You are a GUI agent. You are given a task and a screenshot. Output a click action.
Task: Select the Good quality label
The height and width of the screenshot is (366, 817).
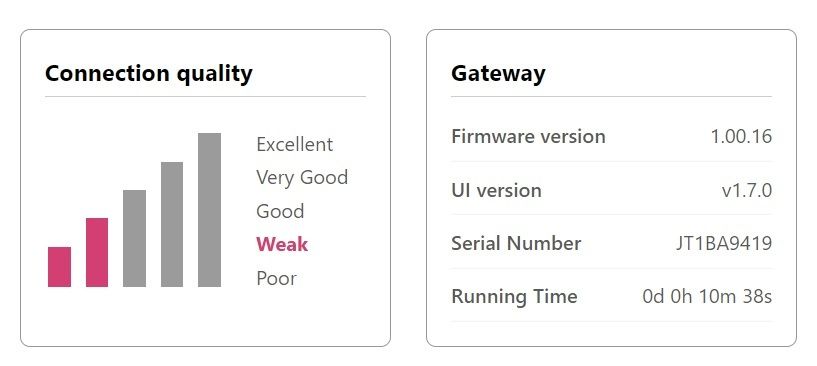(x=280, y=211)
